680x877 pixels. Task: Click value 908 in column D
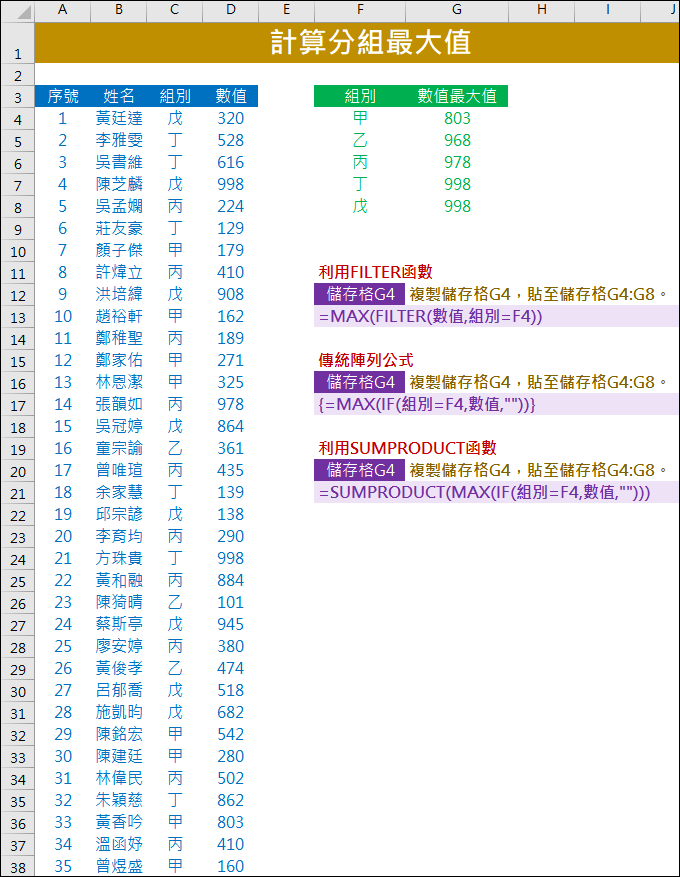click(x=230, y=294)
